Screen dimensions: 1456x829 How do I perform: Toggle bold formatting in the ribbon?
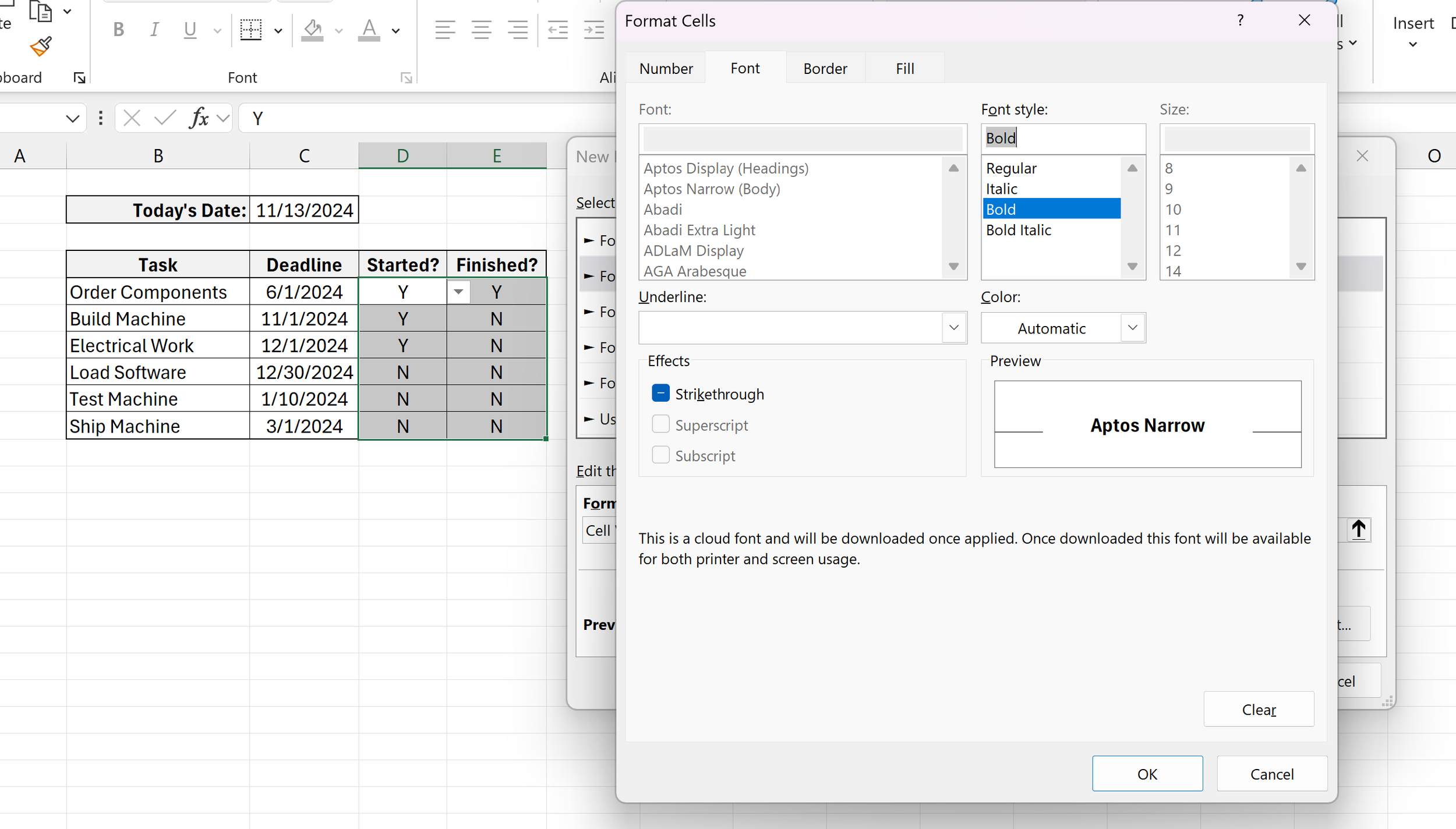tap(119, 30)
